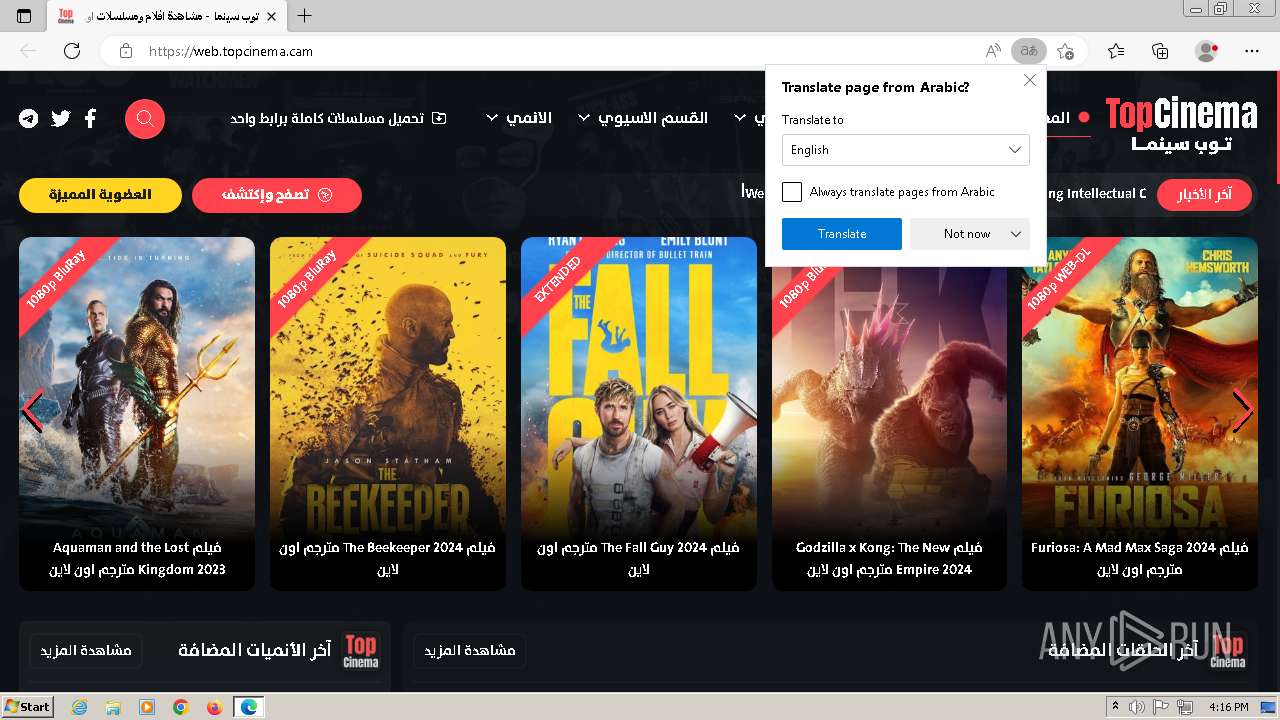Click the Translate button
Viewport: 1280px width, 720px height.
pos(842,234)
